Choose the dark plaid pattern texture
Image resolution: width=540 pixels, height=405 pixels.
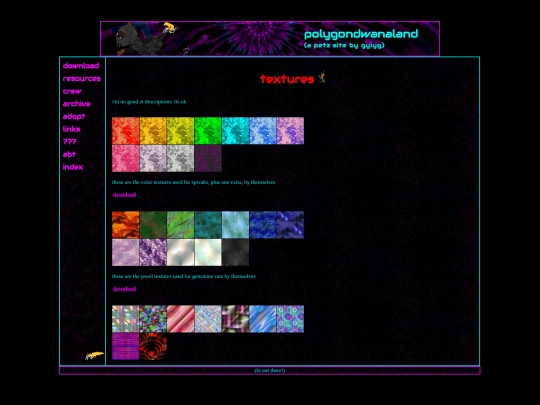(235, 319)
